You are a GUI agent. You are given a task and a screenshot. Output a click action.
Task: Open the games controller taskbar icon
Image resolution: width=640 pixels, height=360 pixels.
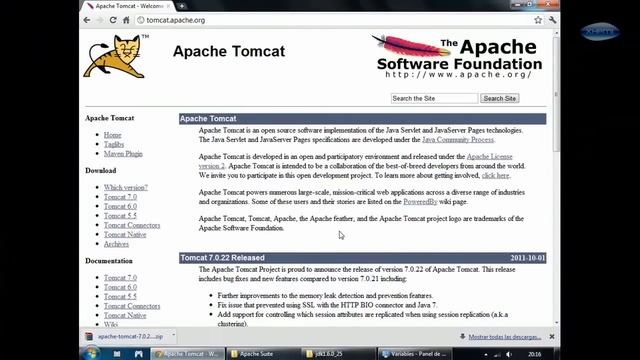(x=139, y=354)
